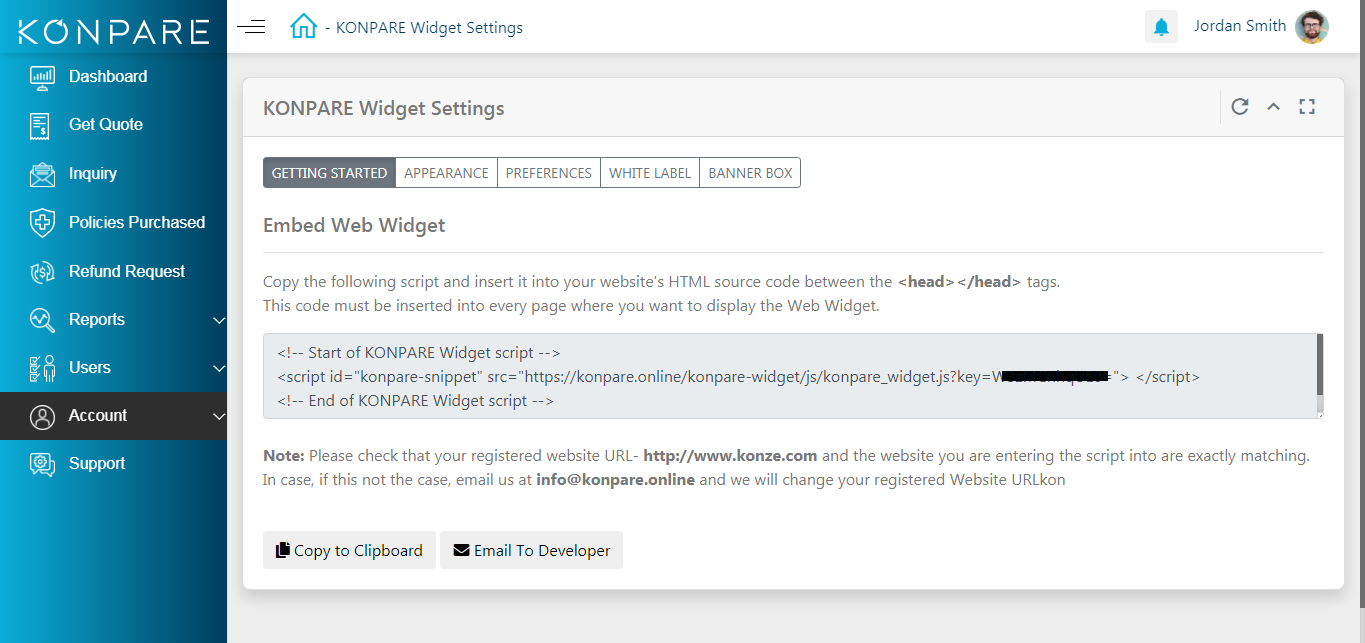The height and width of the screenshot is (643, 1365).
Task: Expand the panel to fullscreen
Action: (x=1306, y=107)
